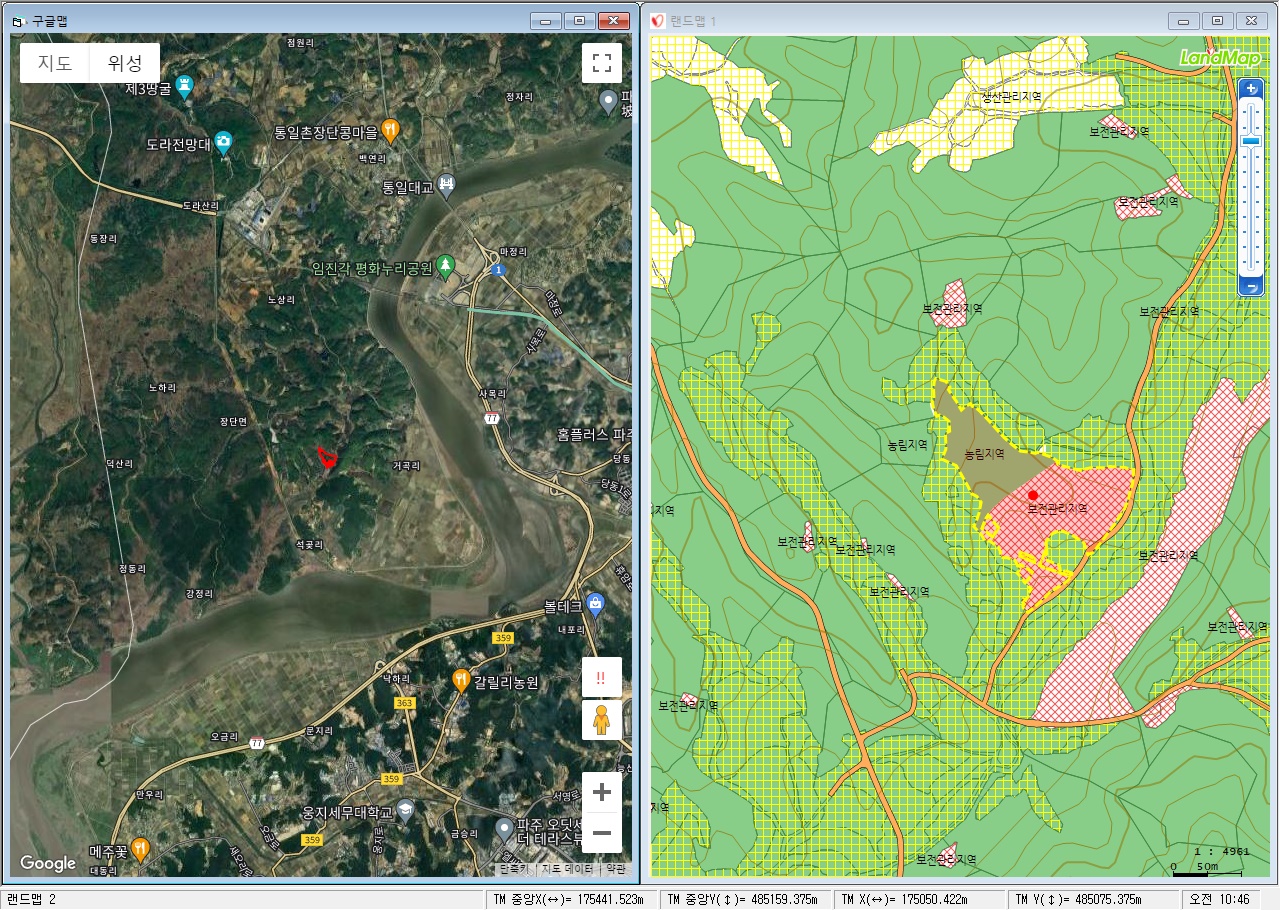
Task: Click the red !! button on Google map
Action: tap(602, 677)
